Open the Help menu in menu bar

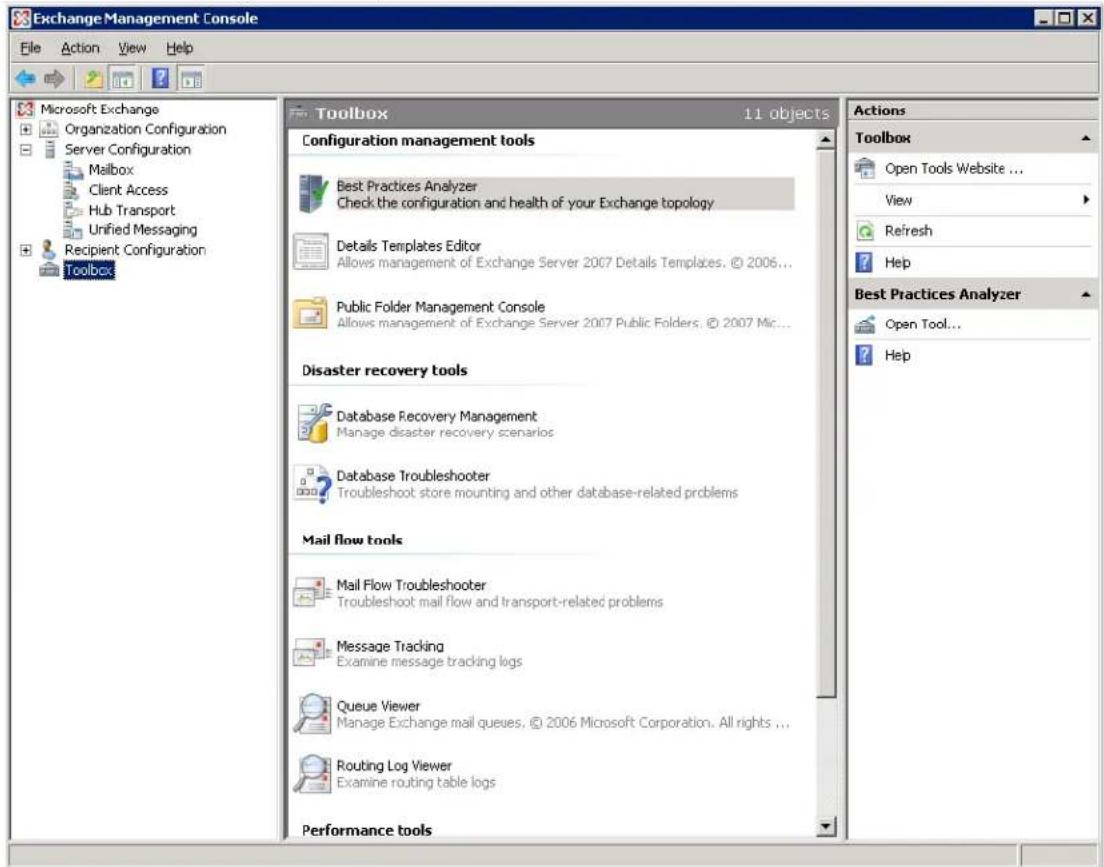point(180,48)
